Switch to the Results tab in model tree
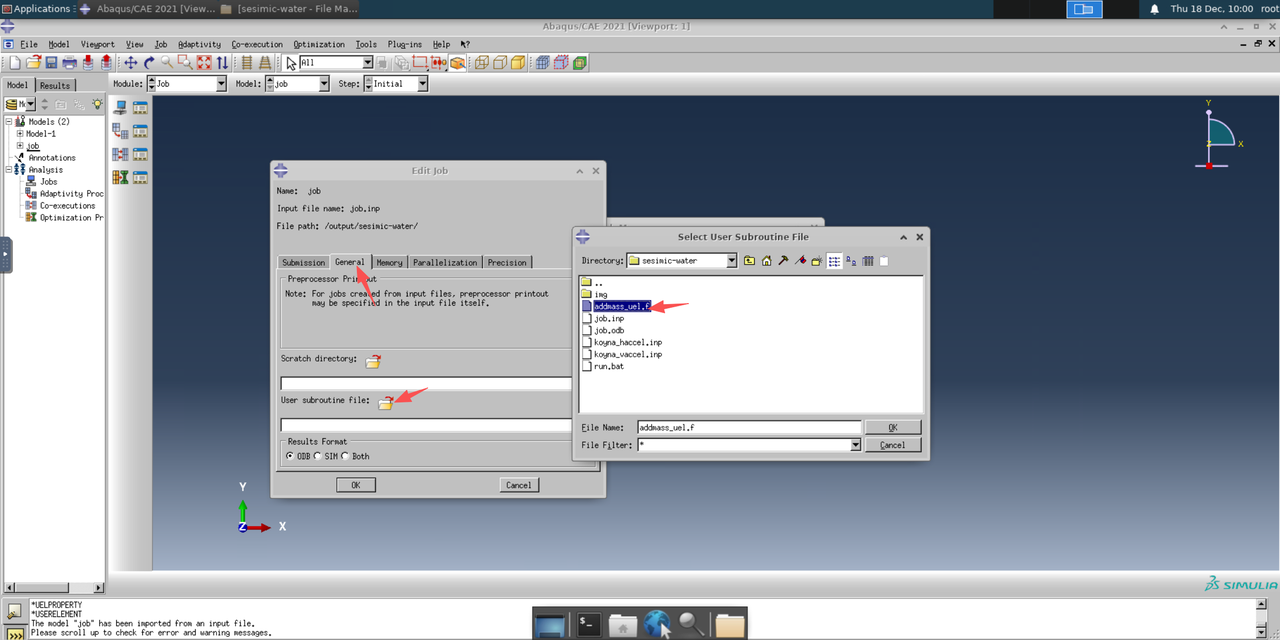 pos(55,86)
